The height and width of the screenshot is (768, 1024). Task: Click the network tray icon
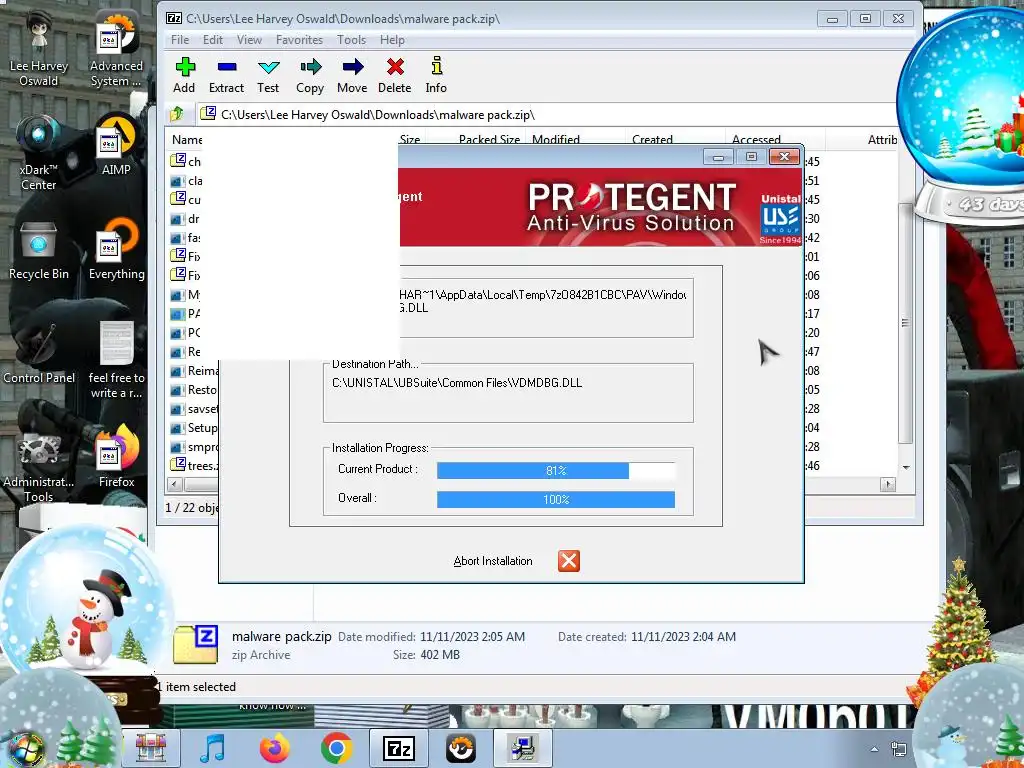tap(899, 750)
